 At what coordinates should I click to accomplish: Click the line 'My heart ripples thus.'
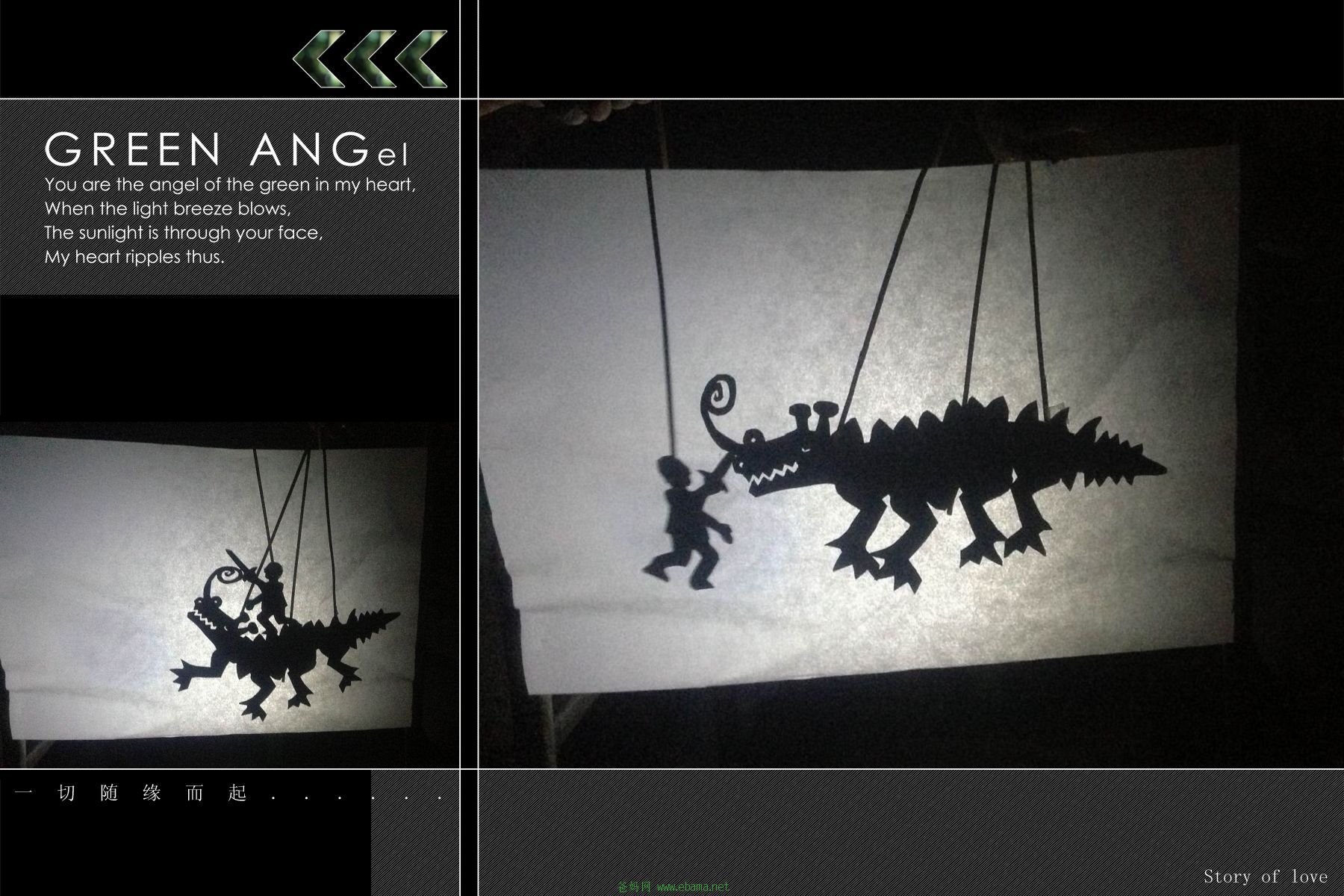[x=134, y=258]
